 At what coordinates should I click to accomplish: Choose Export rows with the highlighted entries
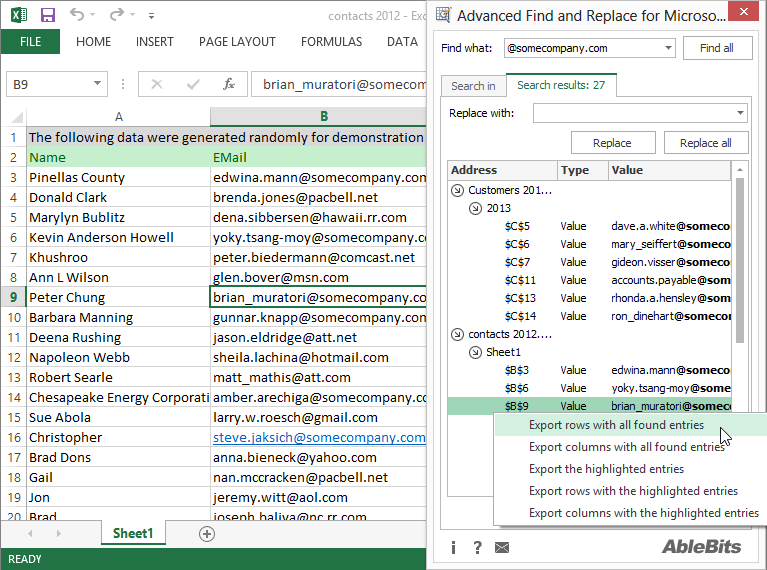tap(633, 491)
